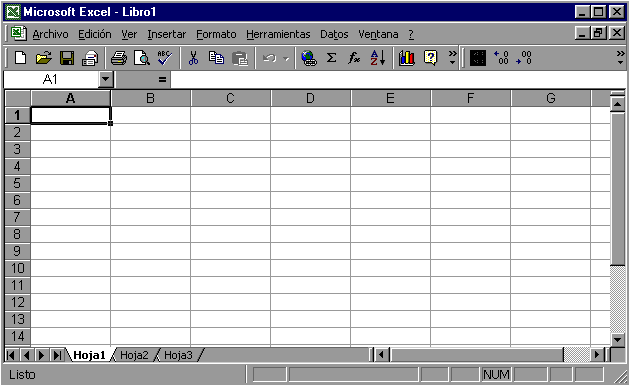Switch to the Hoja2 sheet tab
The image size is (629, 385).
(134, 355)
